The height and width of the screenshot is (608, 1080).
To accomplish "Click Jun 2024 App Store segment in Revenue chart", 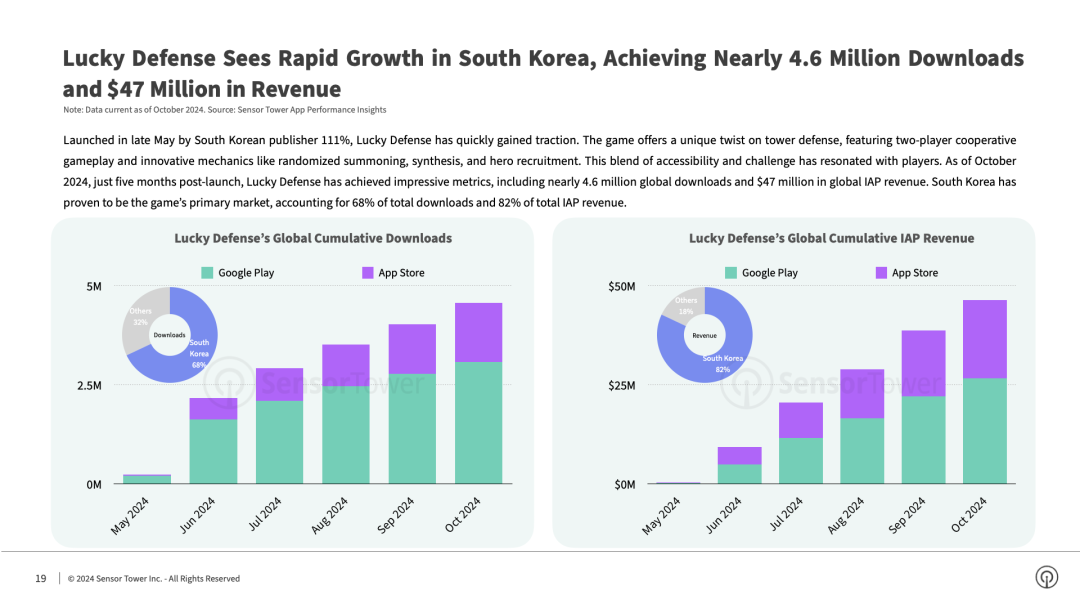I will 739,456.
